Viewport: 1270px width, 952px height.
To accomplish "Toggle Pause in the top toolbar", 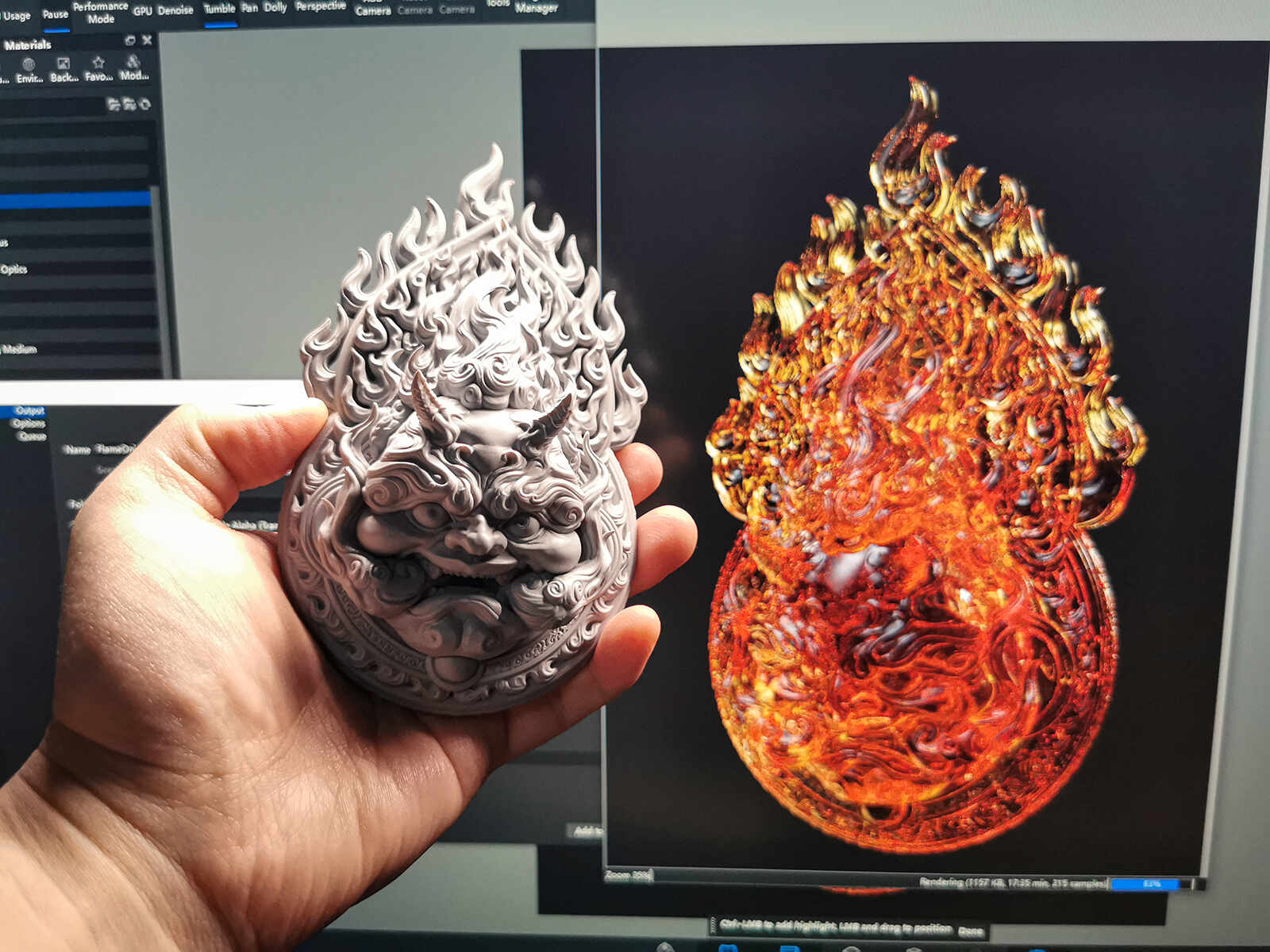I will [56, 15].
